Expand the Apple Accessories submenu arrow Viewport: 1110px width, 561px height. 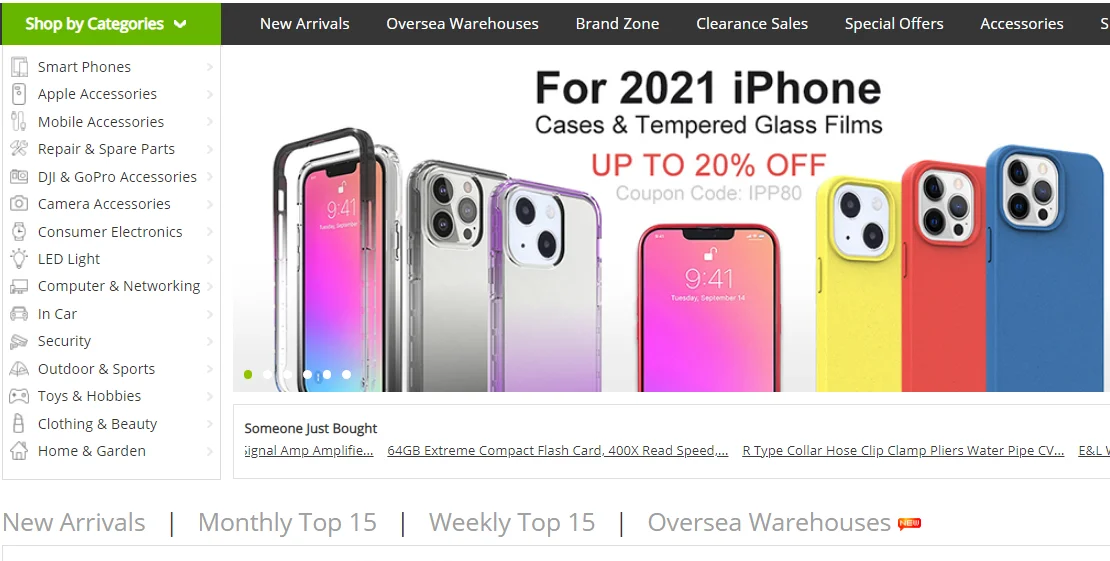click(x=210, y=94)
